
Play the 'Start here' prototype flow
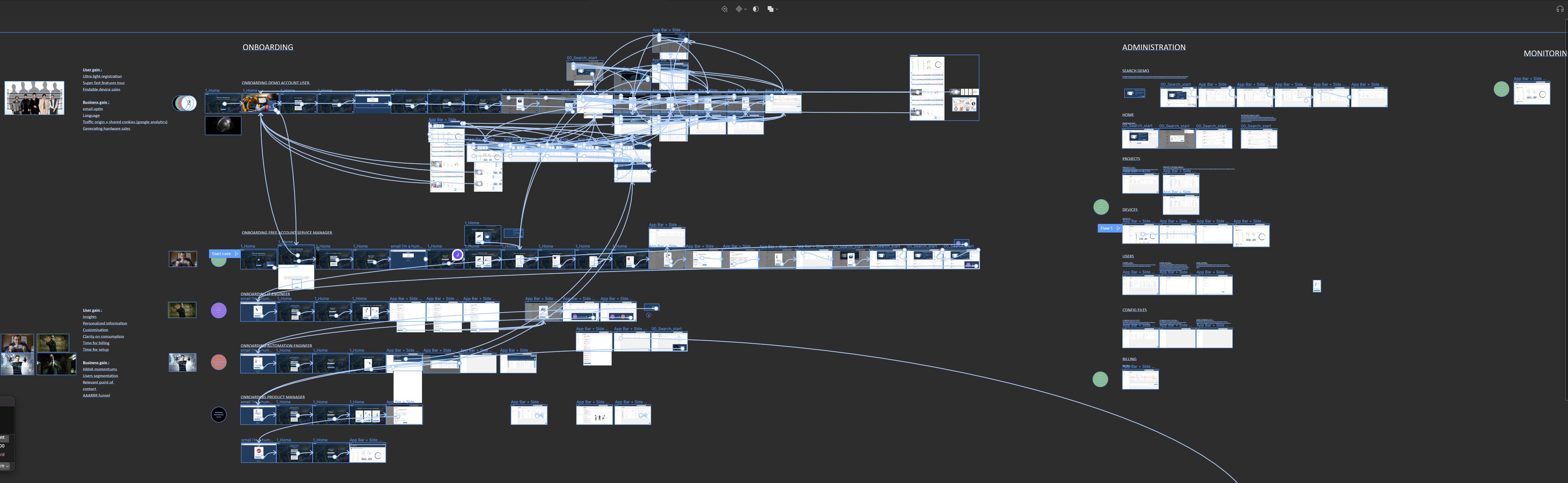(236, 253)
